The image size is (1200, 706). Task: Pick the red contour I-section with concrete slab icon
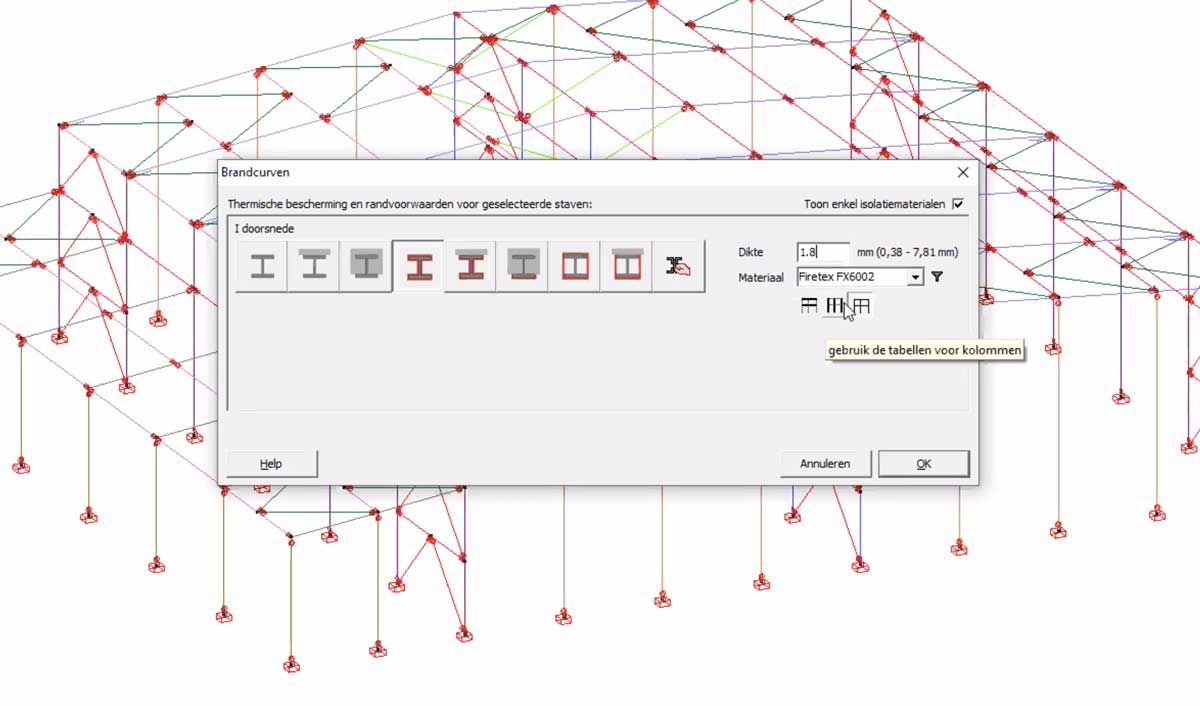(470, 265)
